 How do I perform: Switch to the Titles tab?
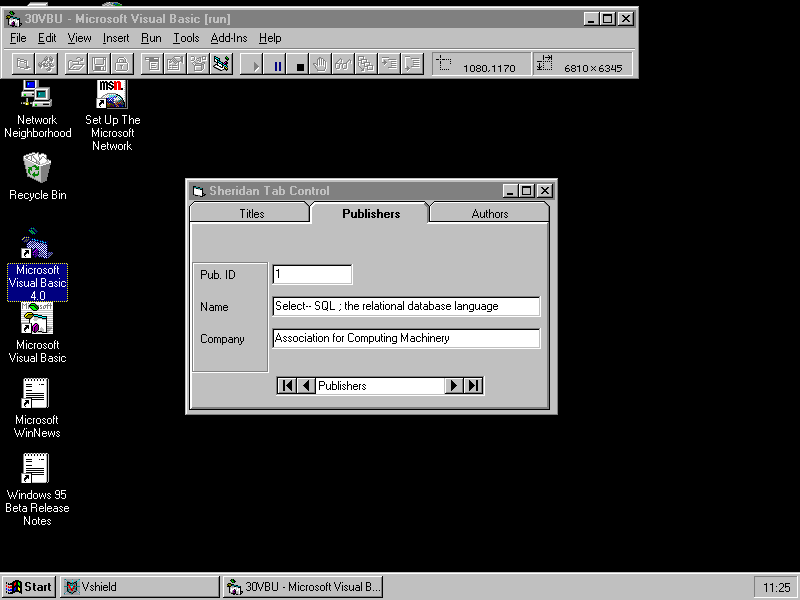pyautogui.click(x=252, y=214)
